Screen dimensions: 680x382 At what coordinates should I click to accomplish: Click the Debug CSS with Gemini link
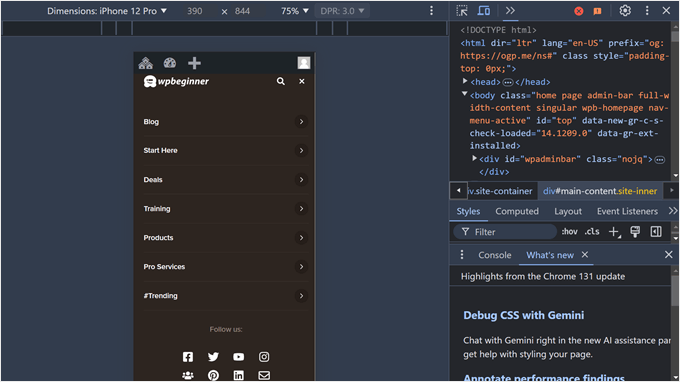tap(523, 315)
